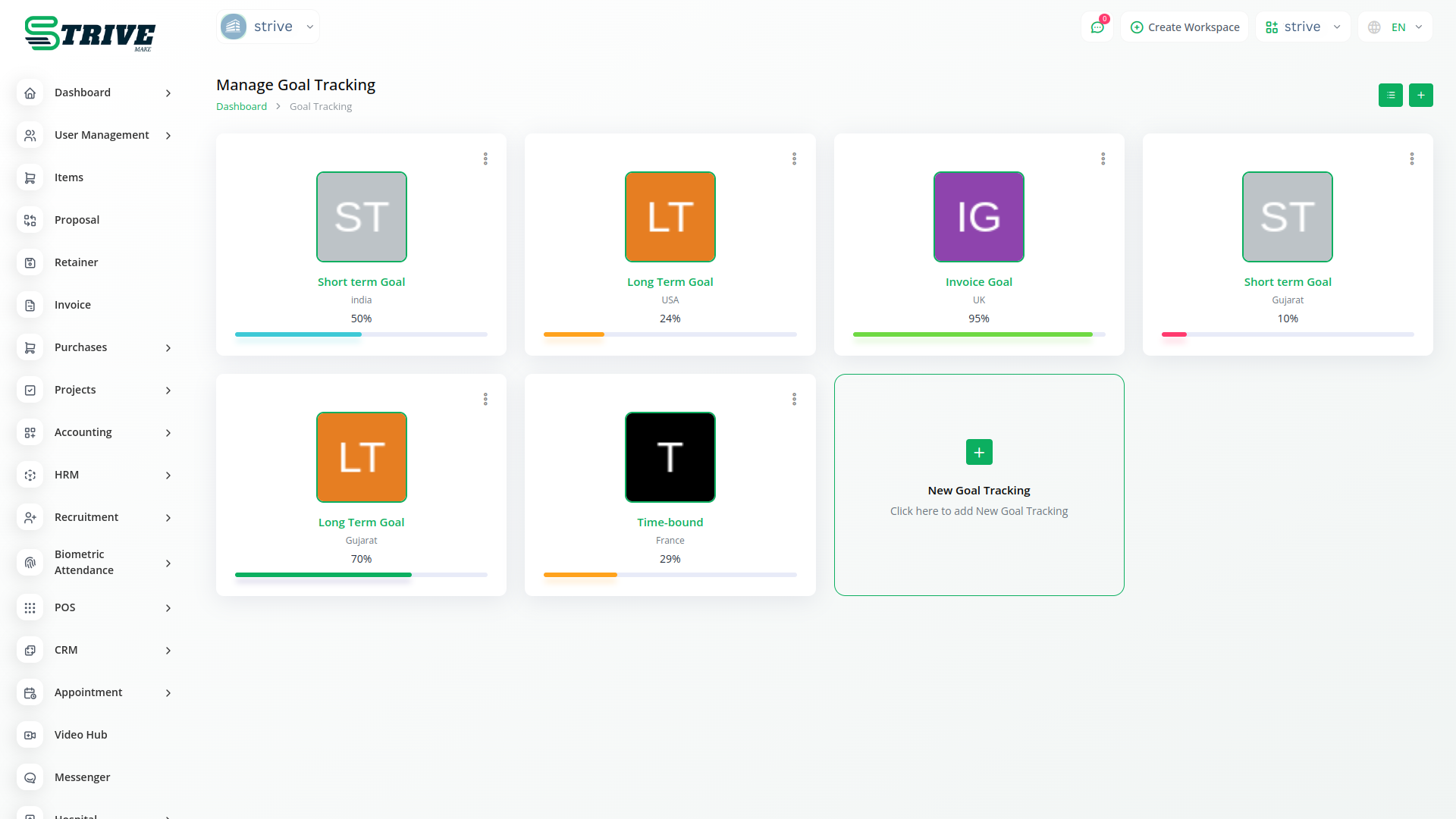Click Dashboard breadcrumb link
1456x819 pixels.
(241, 107)
